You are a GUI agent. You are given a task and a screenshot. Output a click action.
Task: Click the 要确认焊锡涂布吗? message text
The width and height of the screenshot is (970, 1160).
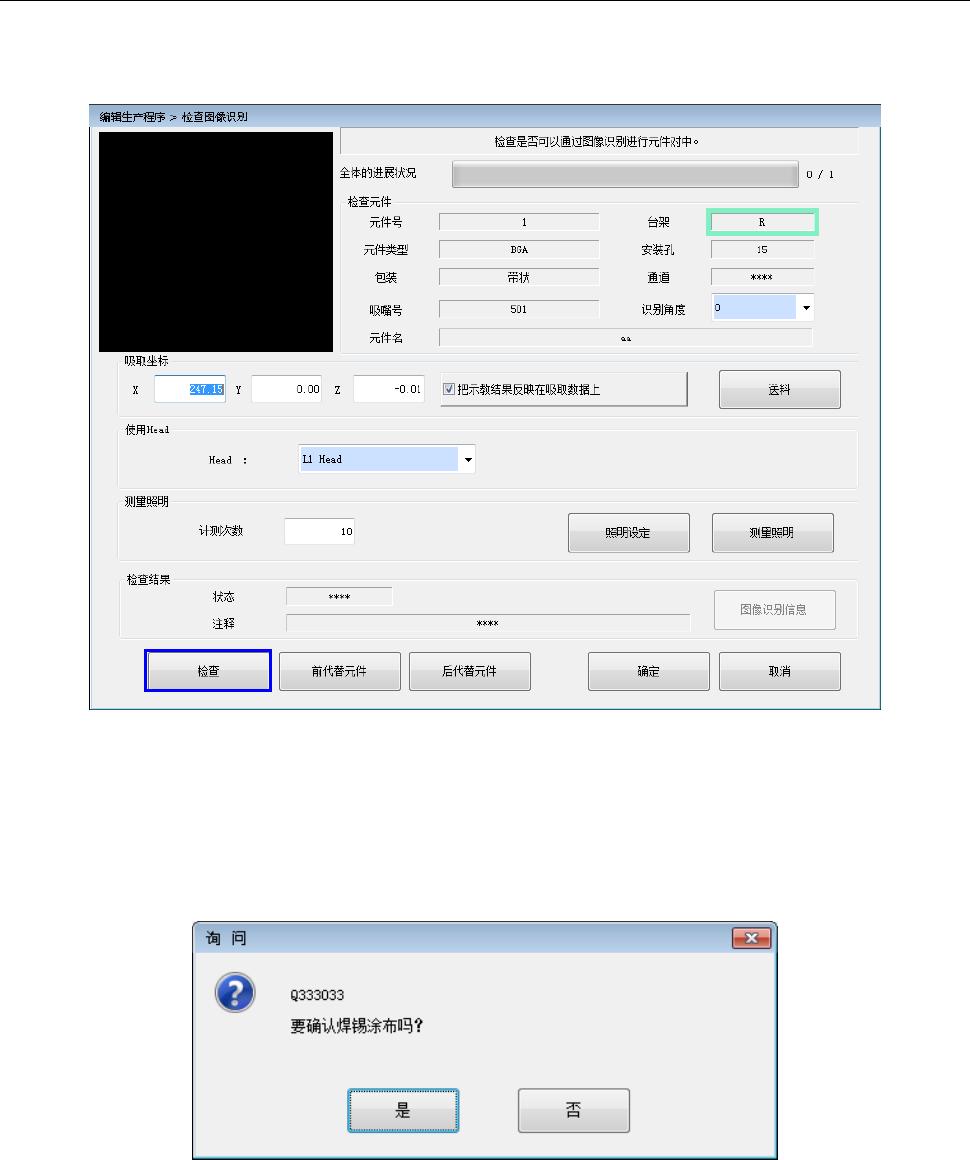(357, 1026)
